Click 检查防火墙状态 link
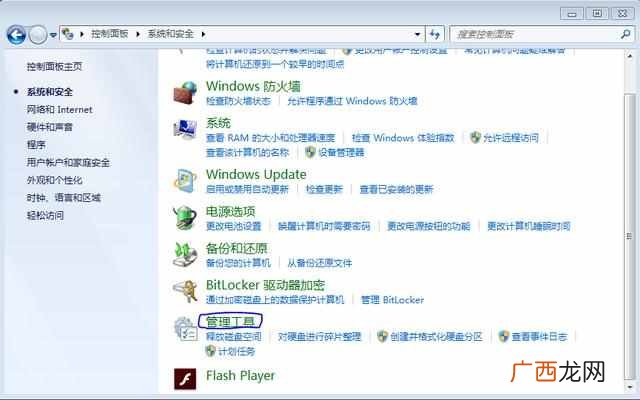This screenshot has height=400, width=640. [x=238, y=101]
